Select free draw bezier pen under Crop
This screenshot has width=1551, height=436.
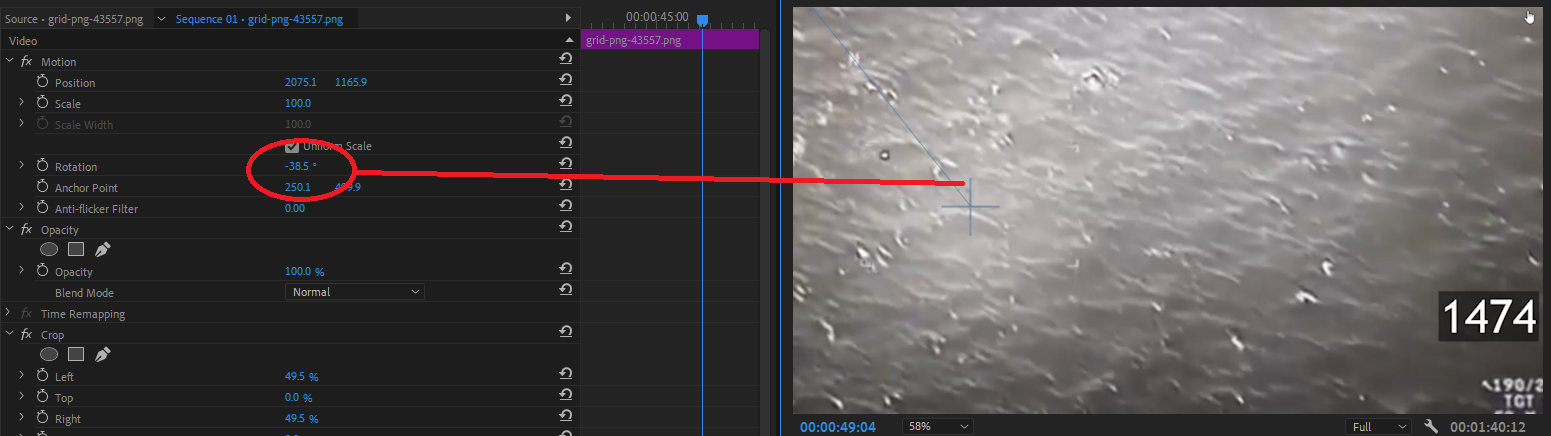tap(102, 354)
